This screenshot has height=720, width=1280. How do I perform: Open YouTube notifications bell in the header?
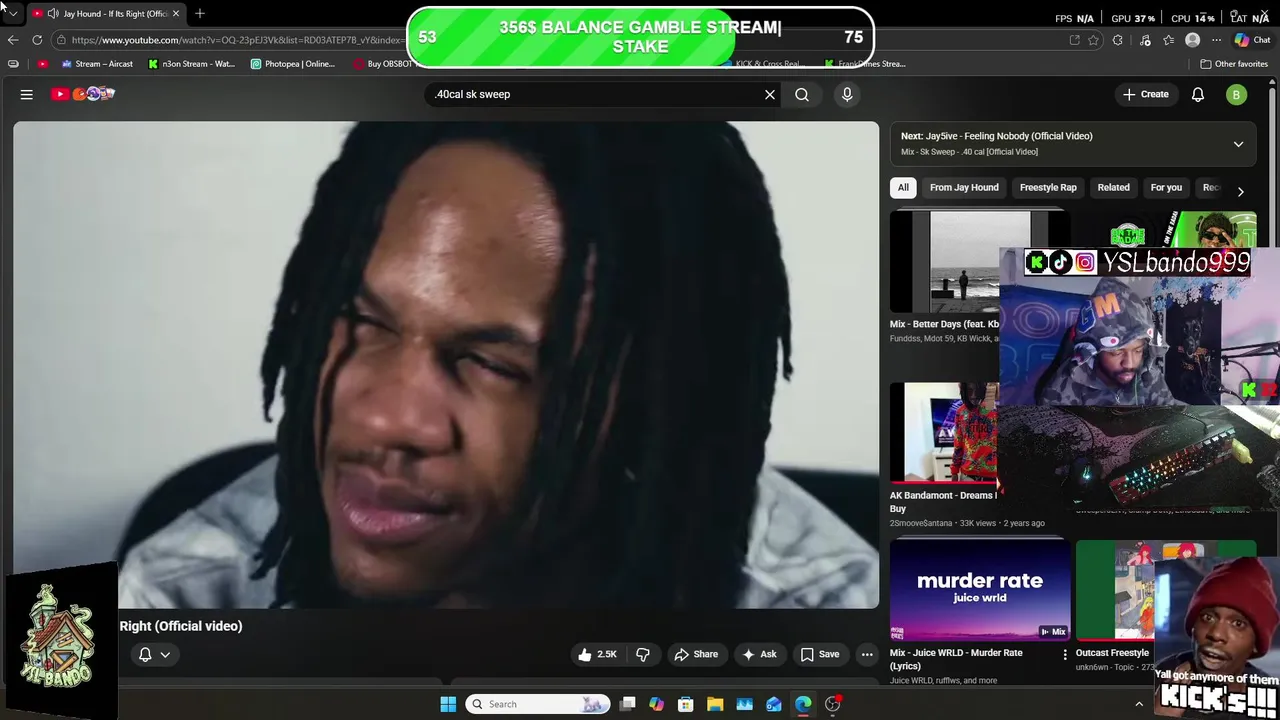click(1198, 94)
